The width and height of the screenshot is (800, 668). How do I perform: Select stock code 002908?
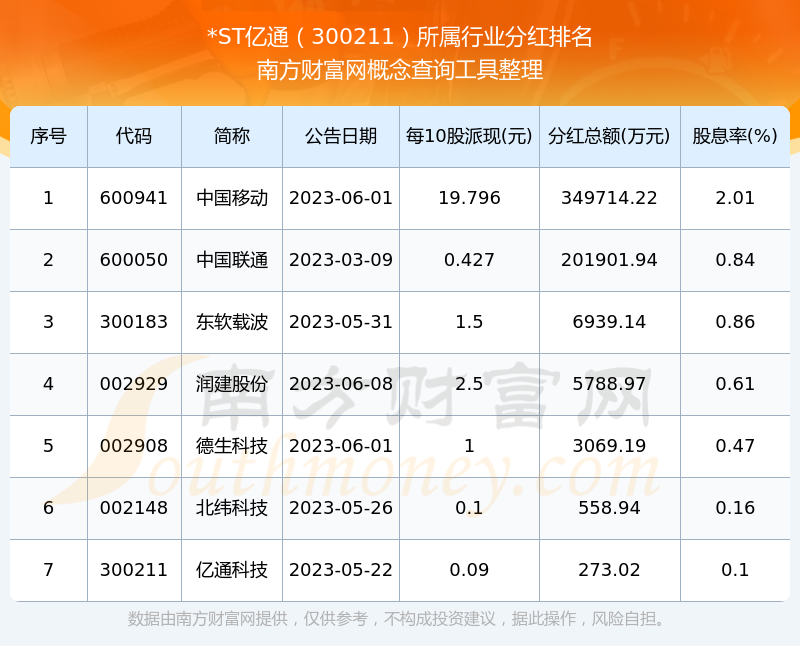point(134,446)
